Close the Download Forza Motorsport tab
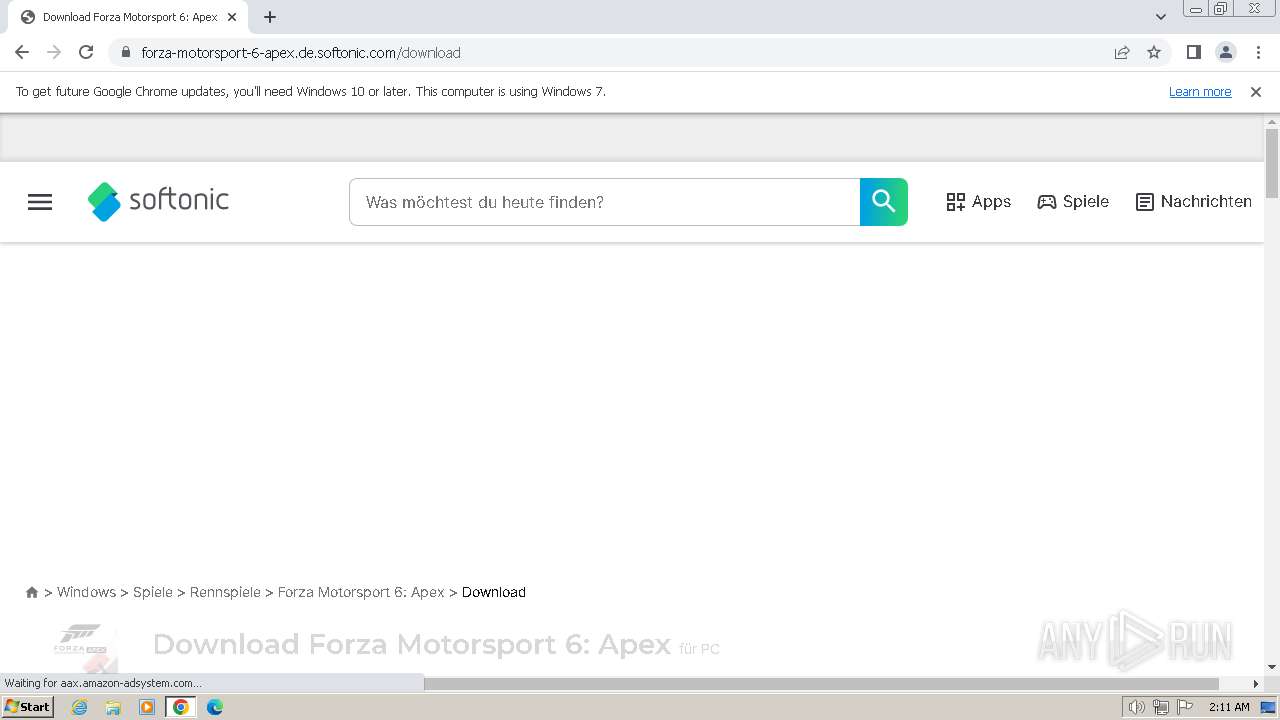This screenshot has height=720, width=1280. (x=232, y=17)
